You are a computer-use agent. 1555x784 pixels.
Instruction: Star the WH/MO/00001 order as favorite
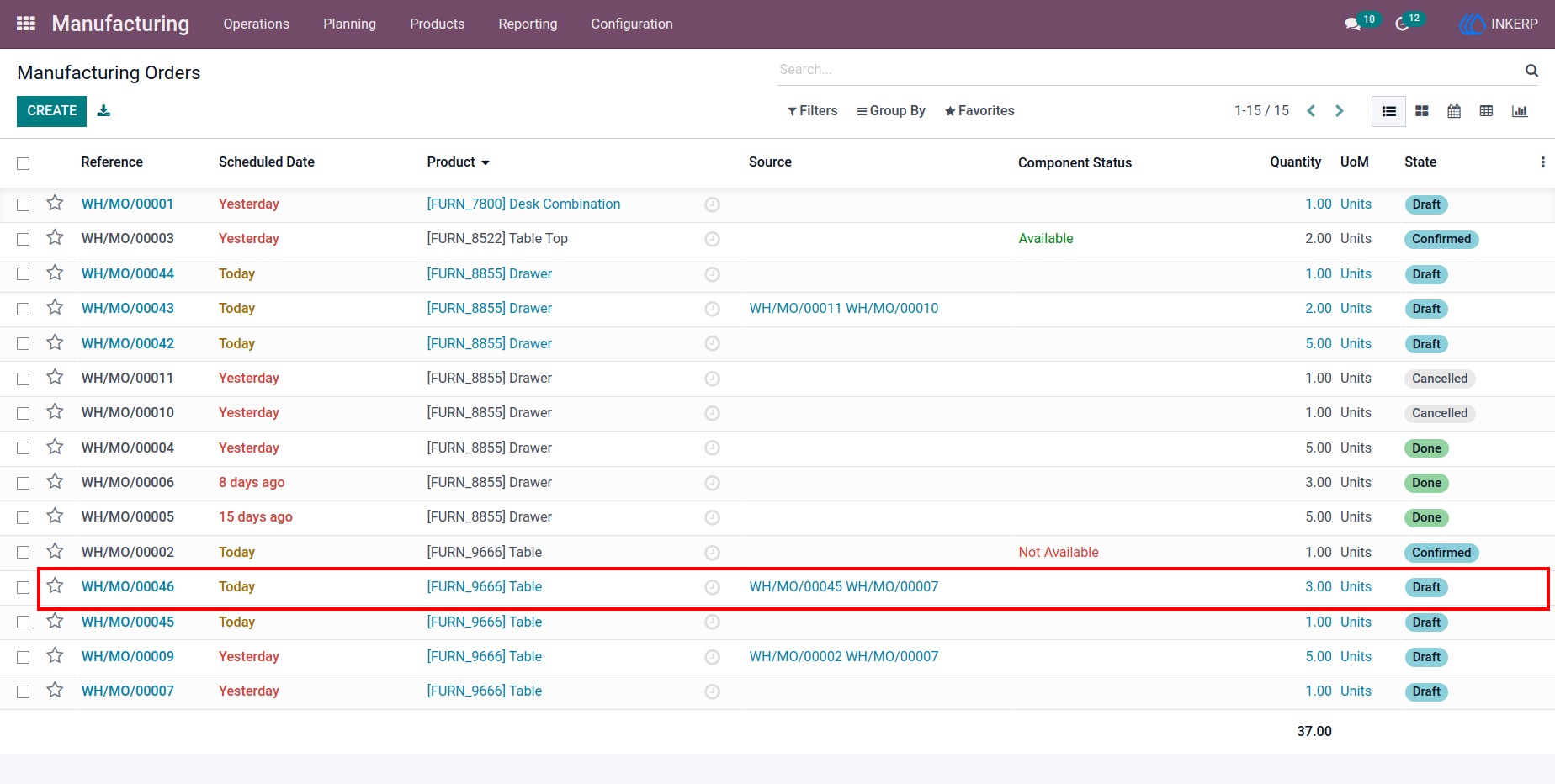[x=55, y=204]
